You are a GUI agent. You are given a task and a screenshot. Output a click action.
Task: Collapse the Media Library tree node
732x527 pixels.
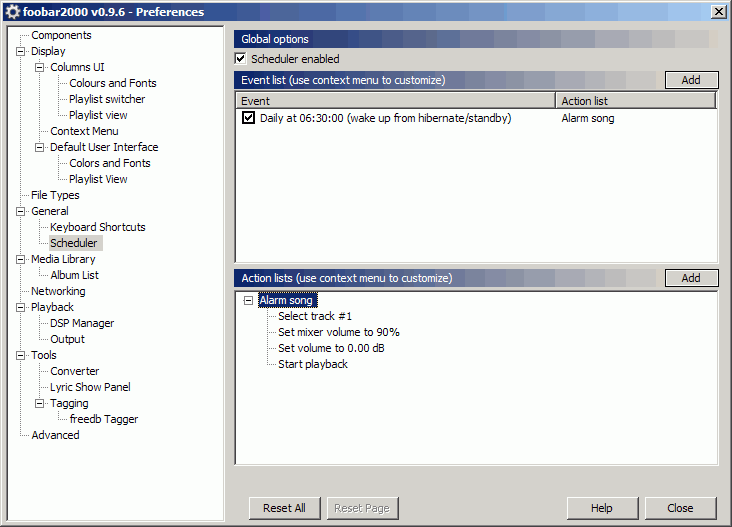[x=21, y=259]
